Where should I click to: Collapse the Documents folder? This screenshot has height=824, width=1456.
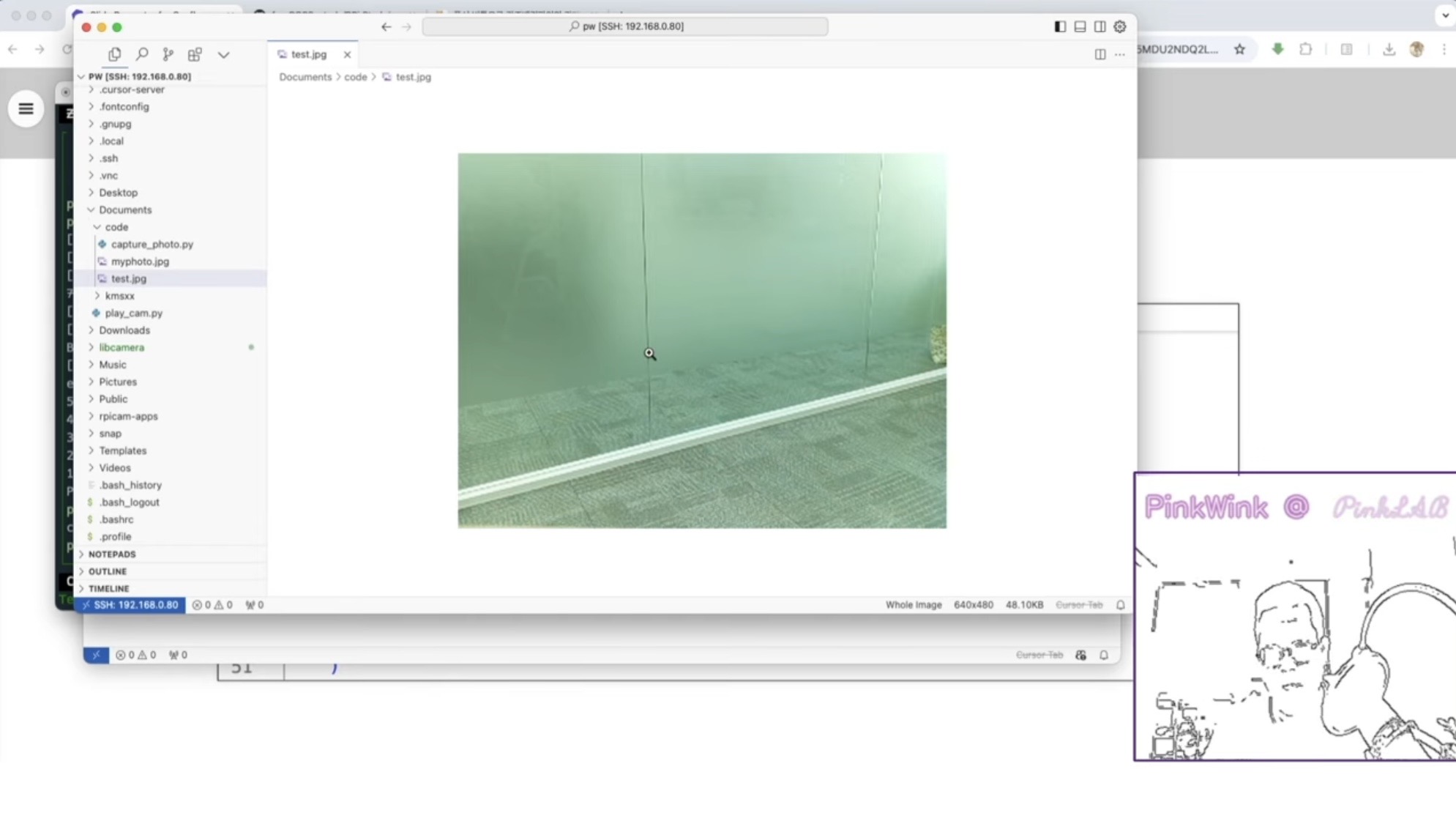point(125,209)
